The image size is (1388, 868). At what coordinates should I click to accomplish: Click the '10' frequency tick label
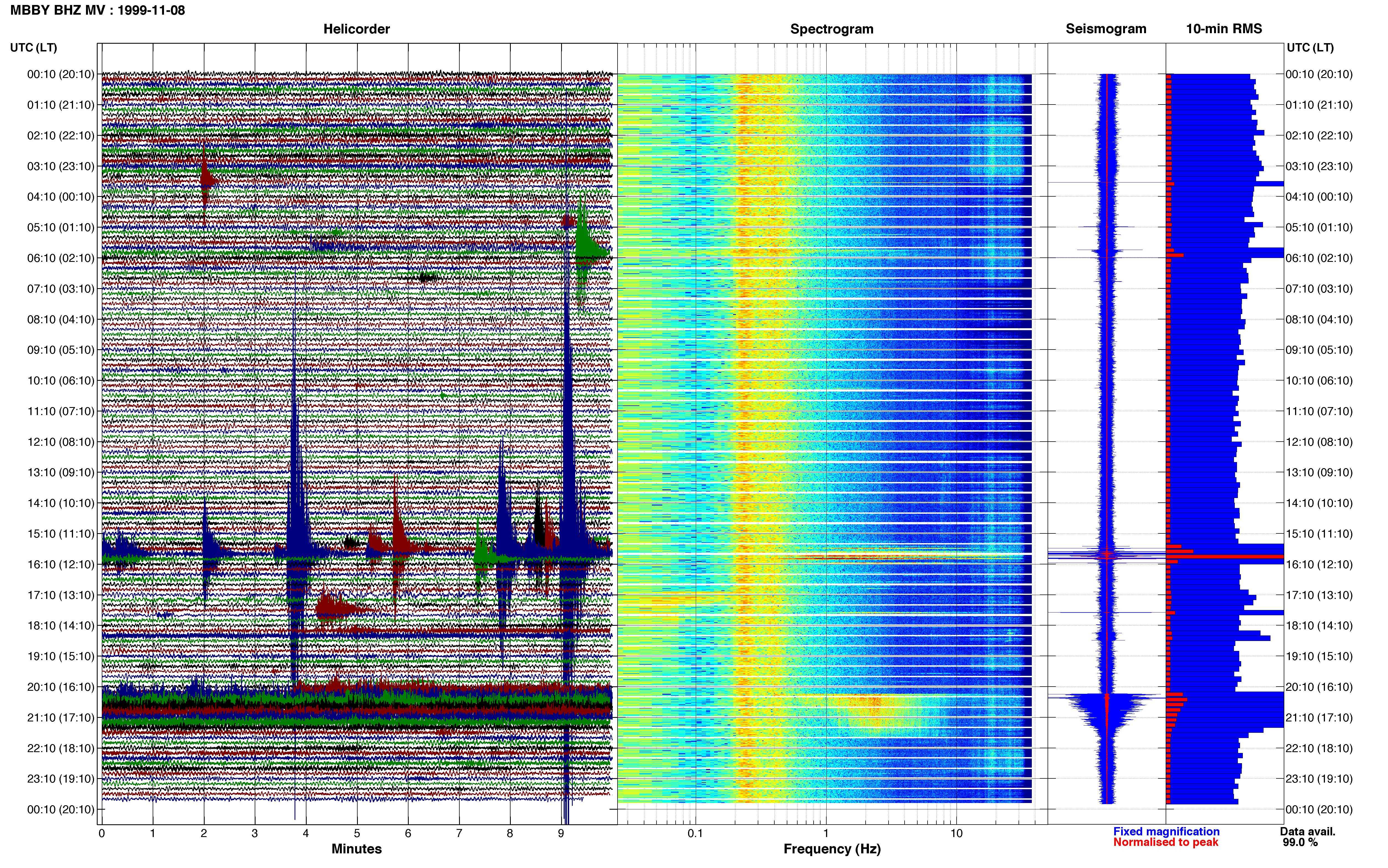956,833
